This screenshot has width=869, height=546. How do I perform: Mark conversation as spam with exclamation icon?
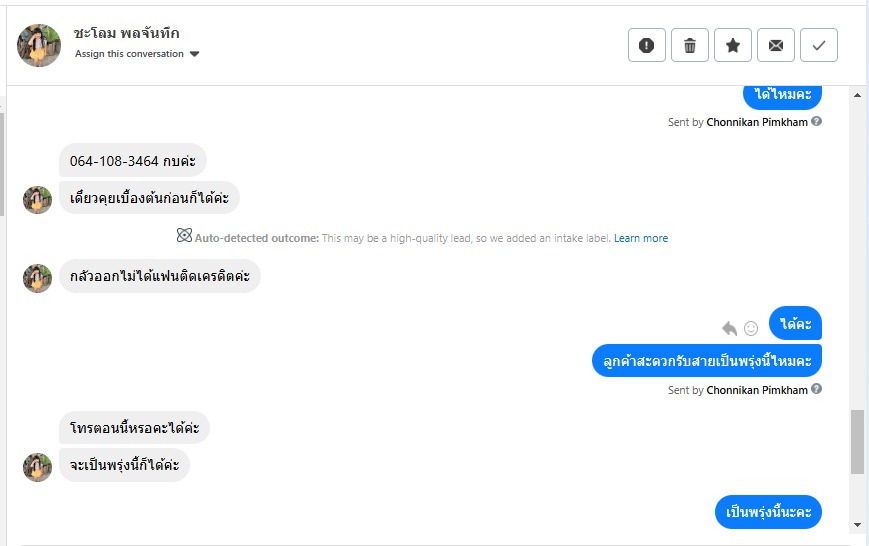[x=647, y=45]
